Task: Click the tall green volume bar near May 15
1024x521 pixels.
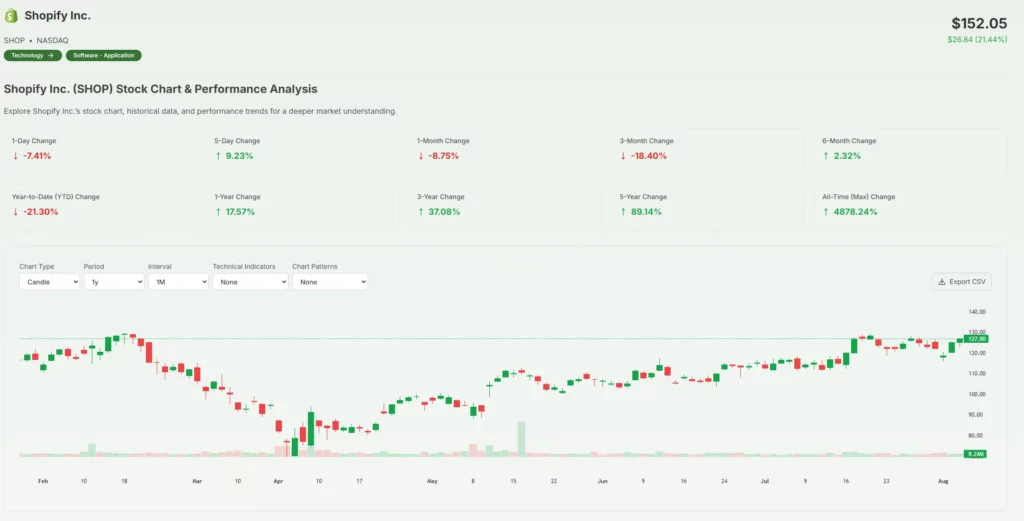Action: tap(522, 439)
